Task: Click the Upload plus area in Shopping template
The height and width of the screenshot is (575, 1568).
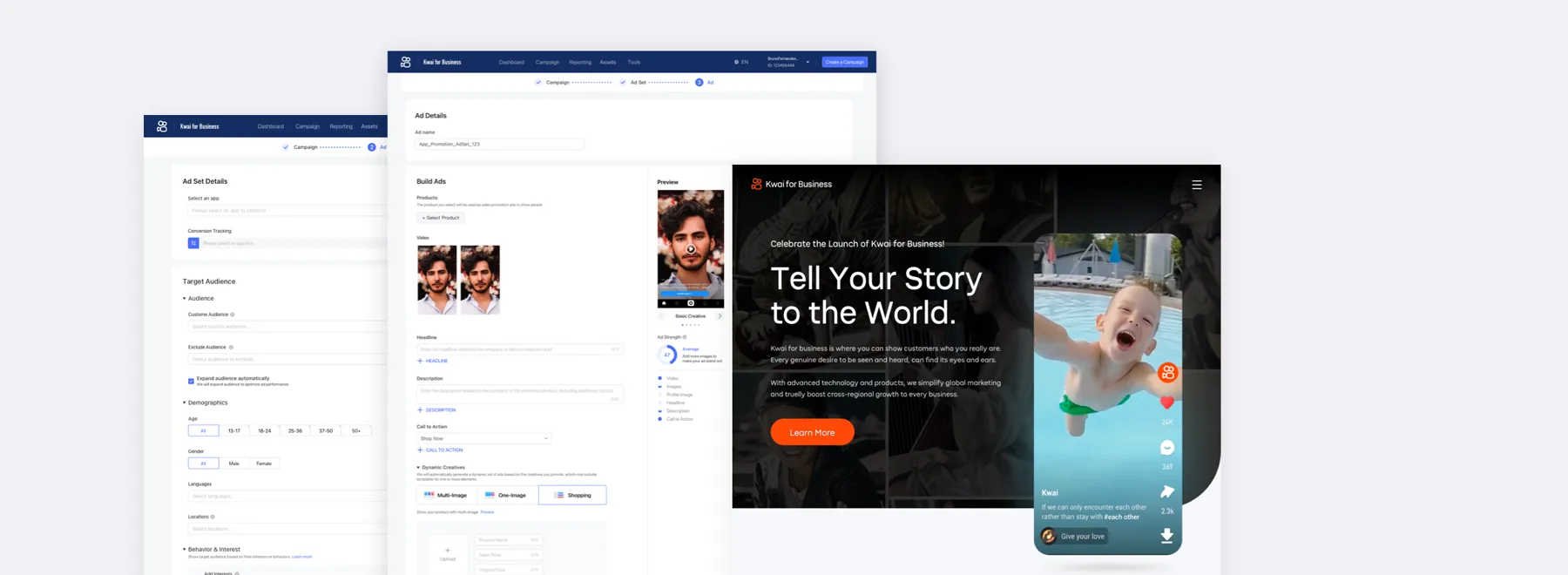Action: pos(448,554)
